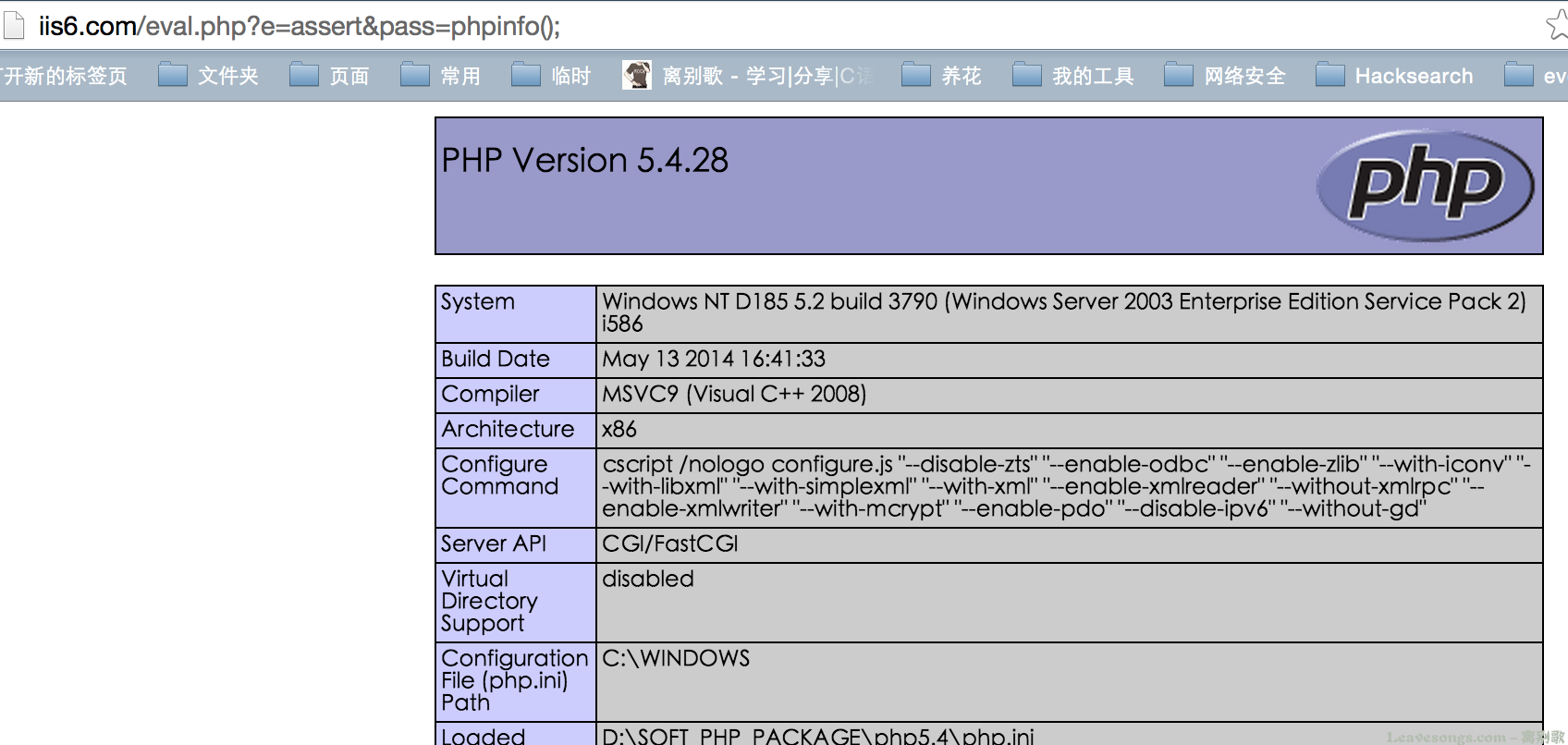Click the 开新的标签页 bookmark
This screenshot has width=1568, height=745.
pos(64,76)
